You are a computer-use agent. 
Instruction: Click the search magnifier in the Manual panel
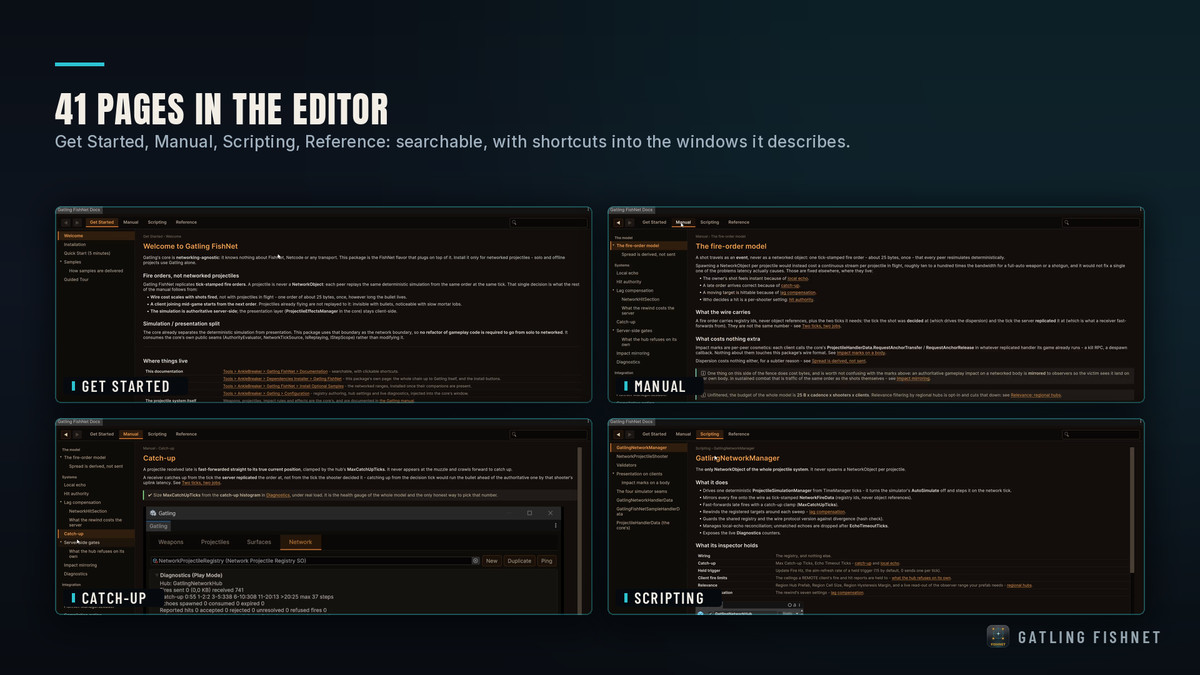pos(1066,223)
